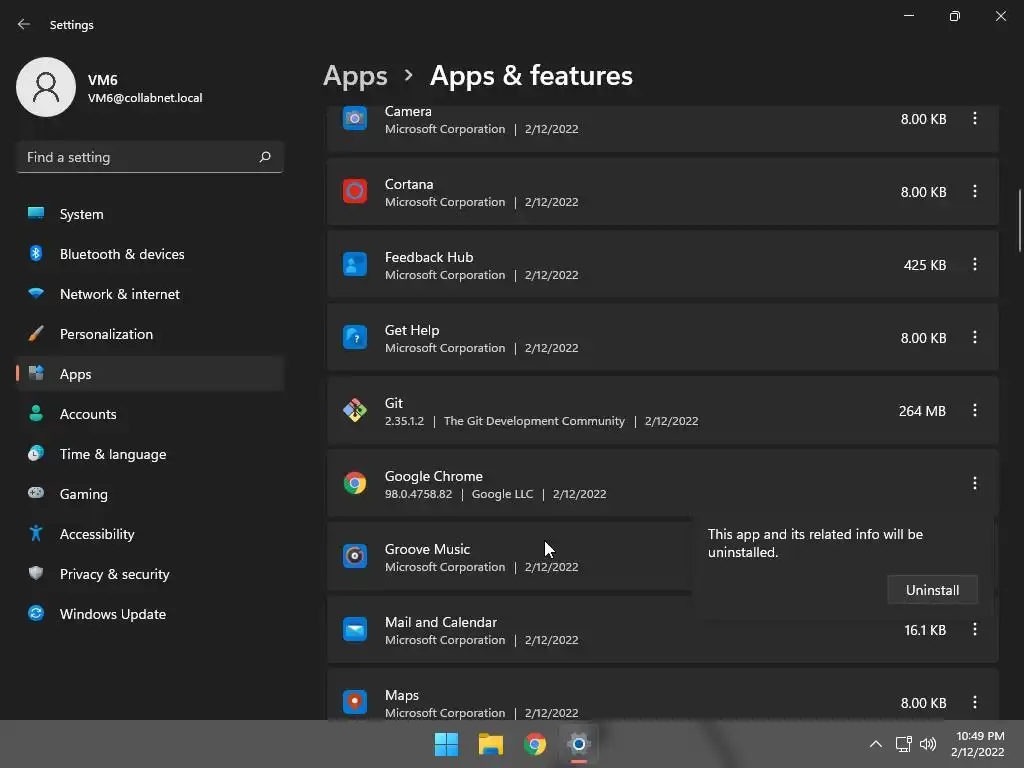Open Accessibility settings

pos(150,534)
